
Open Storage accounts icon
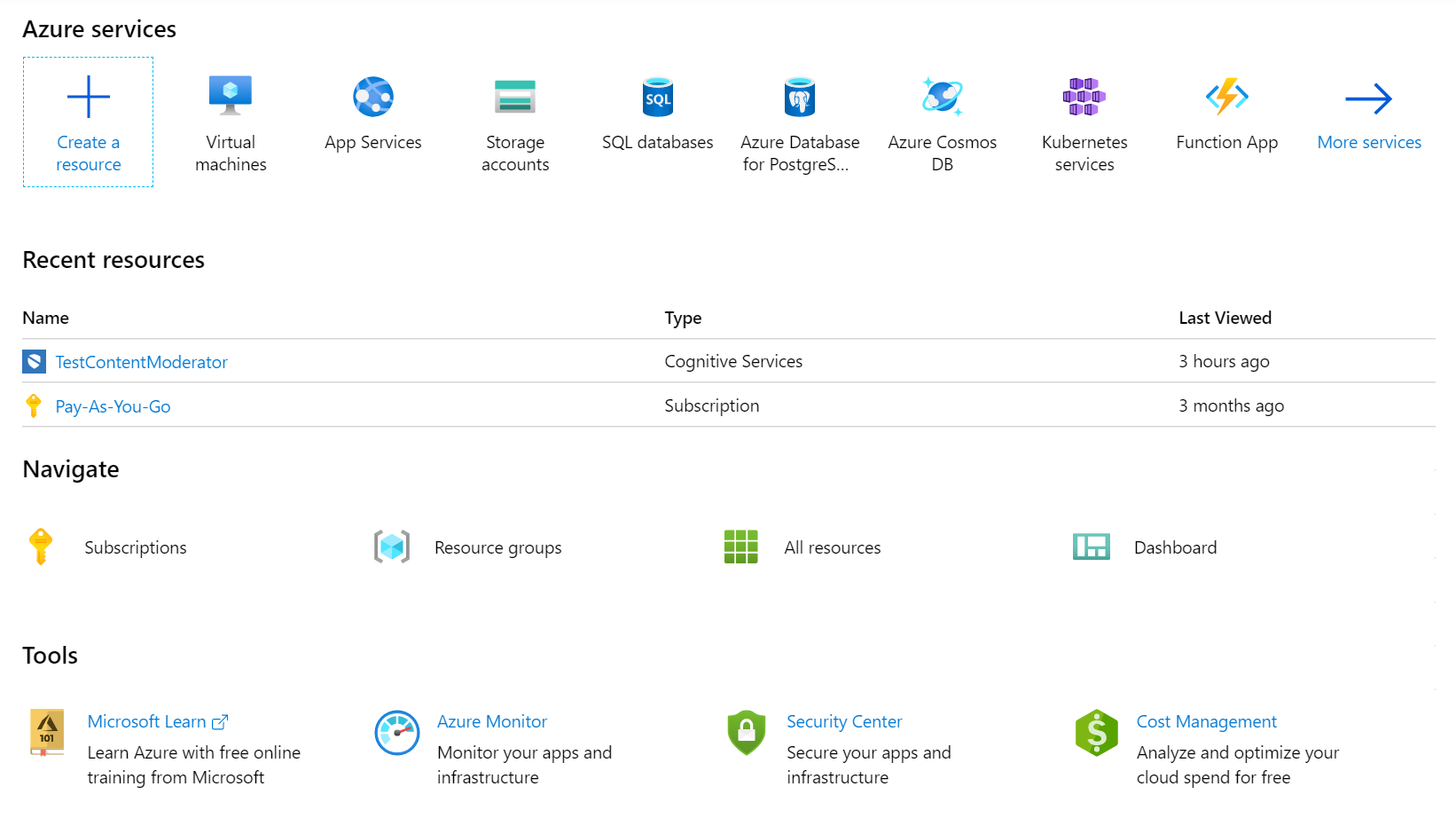(515, 97)
